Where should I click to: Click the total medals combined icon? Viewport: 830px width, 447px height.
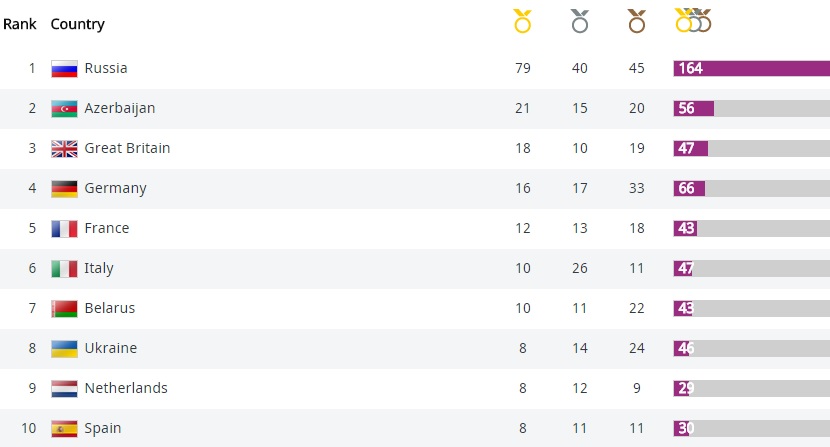pos(693,20)
